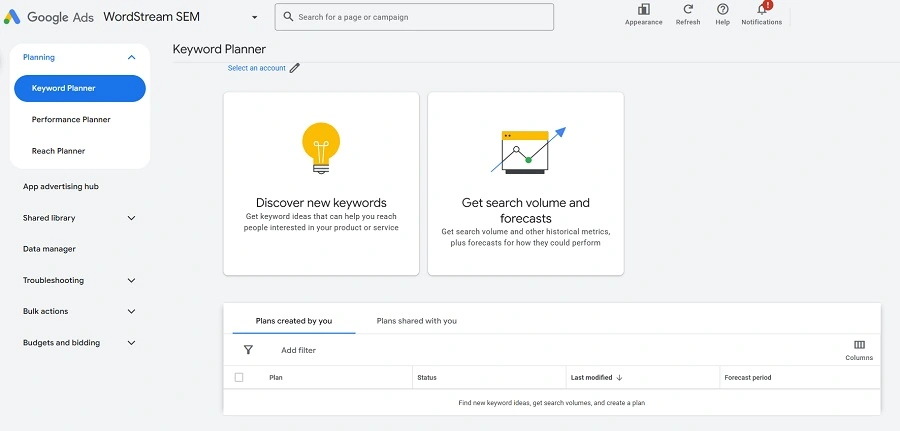Click the Forecast period column header
Viewport: 900px width, 431px height.
748,378
